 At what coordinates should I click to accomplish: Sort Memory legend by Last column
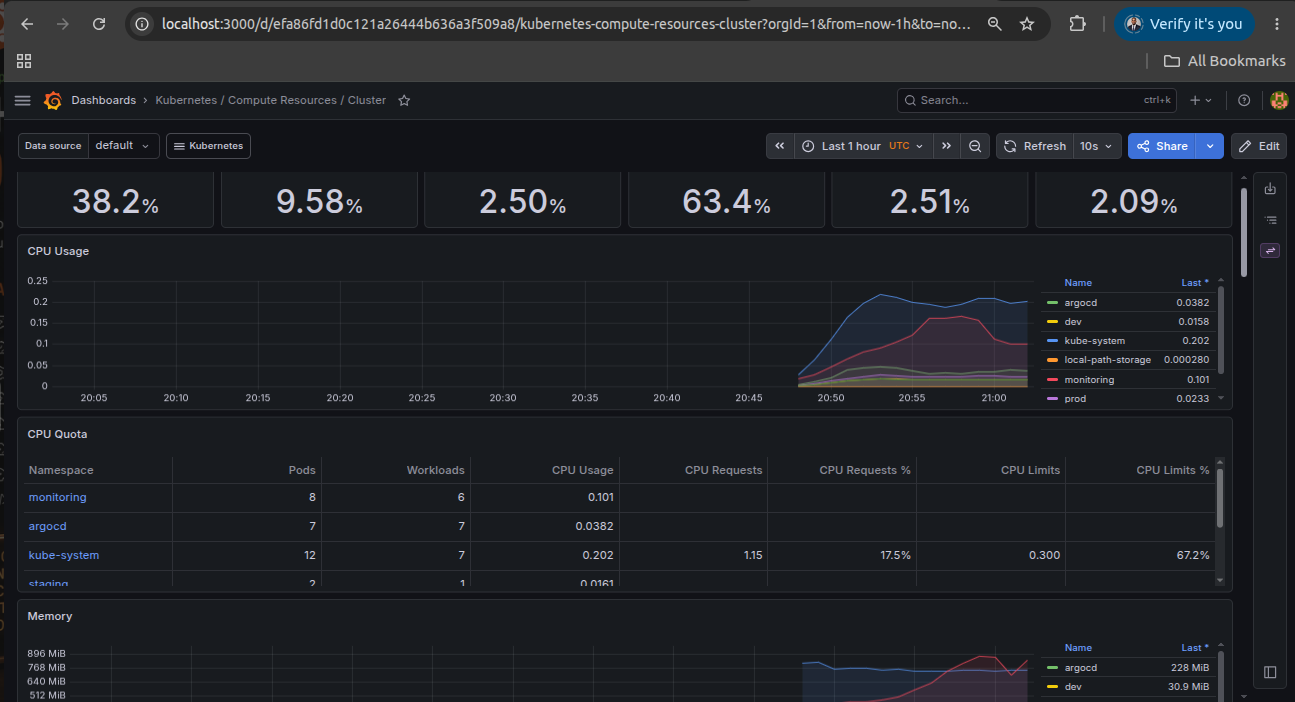pyautogui.click(x=1194, y=648)
